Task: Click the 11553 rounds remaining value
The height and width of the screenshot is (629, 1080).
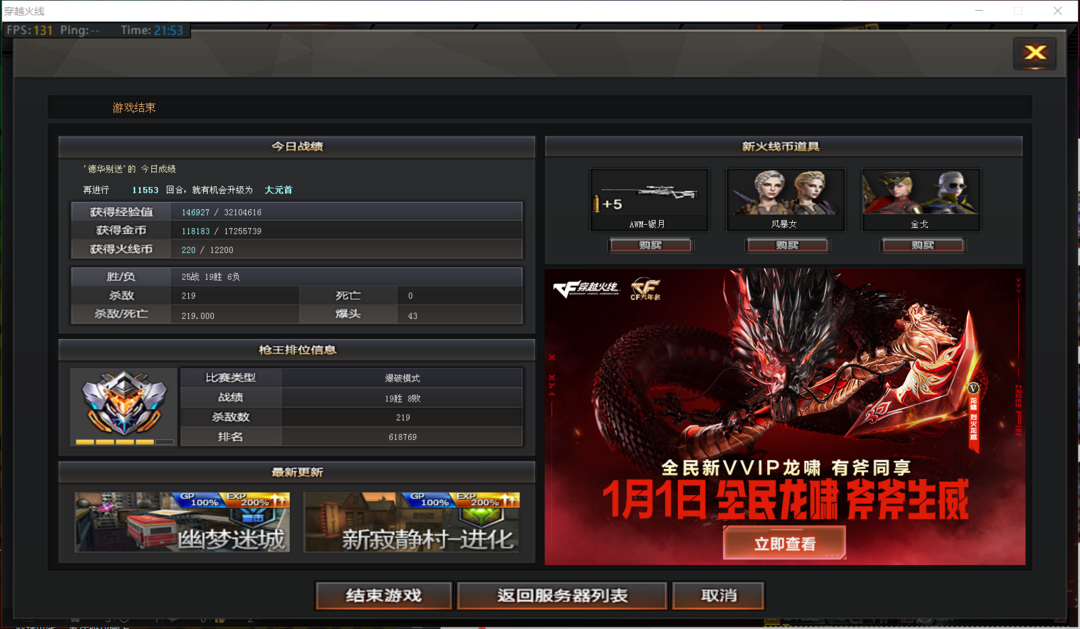Action: (145, 190)
